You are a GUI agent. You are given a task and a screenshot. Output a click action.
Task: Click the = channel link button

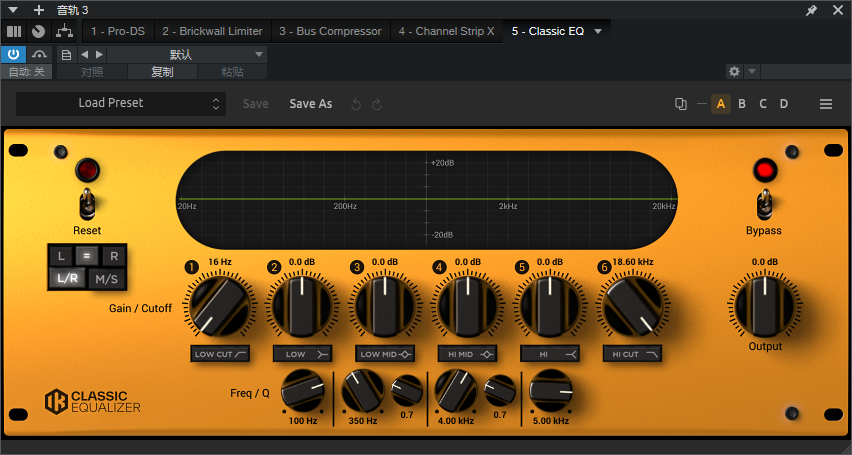tap(86, 255)
